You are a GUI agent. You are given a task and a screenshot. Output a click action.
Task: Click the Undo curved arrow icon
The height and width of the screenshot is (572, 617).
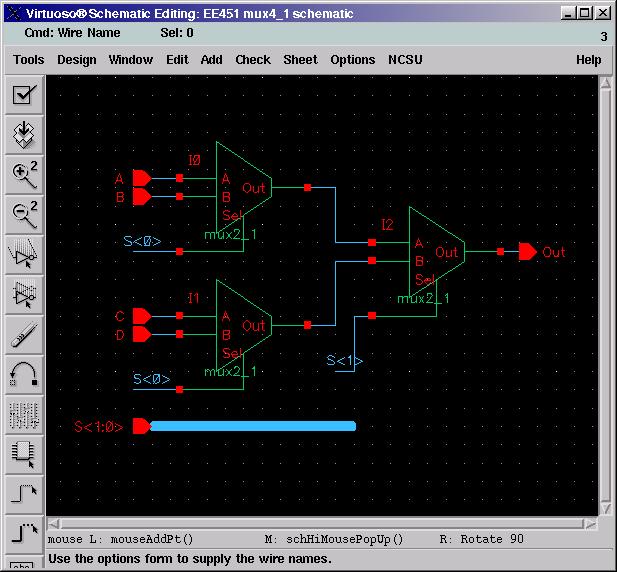24,375
